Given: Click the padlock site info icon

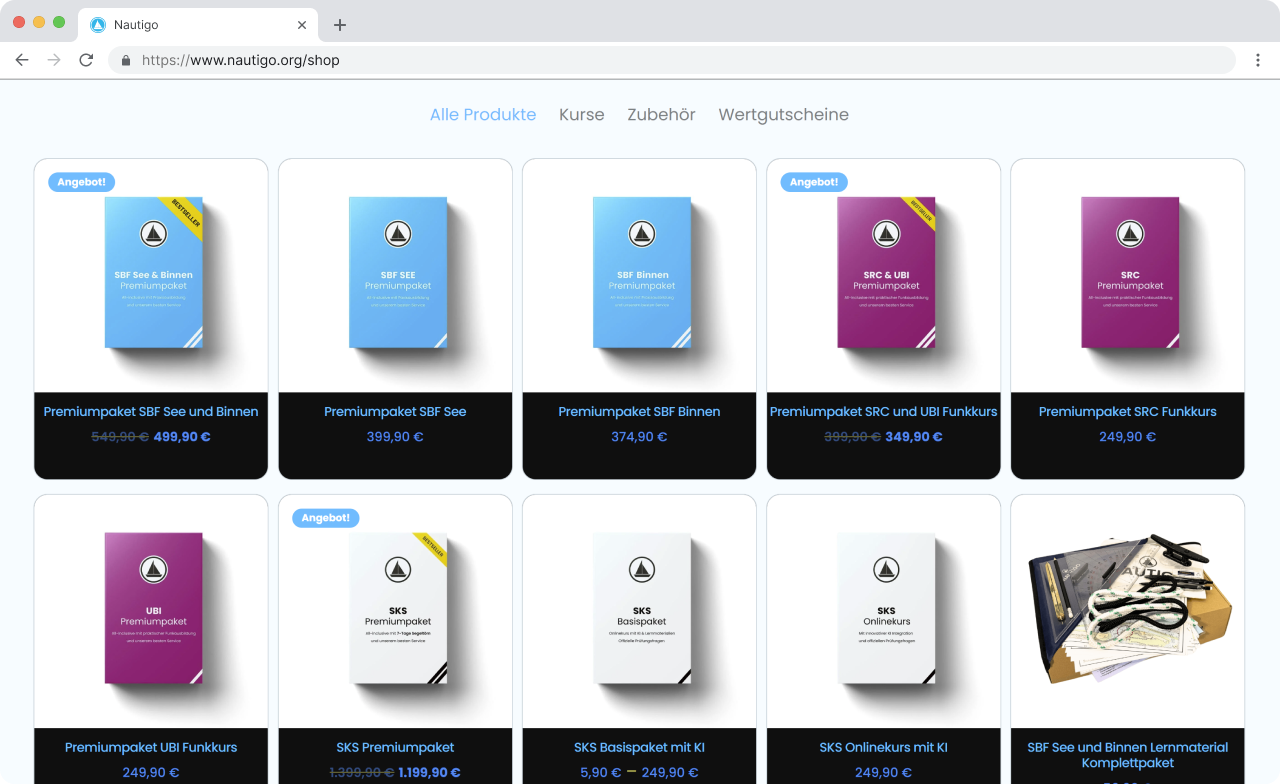Looking at the screenshot, I should pyautogui.click(x=126, y=60).
